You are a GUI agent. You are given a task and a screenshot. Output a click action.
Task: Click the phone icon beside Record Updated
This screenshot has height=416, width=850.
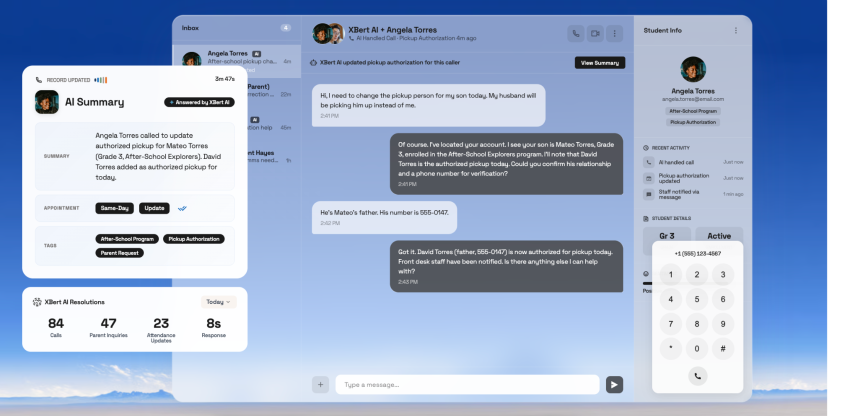click(x=38, y=80)
